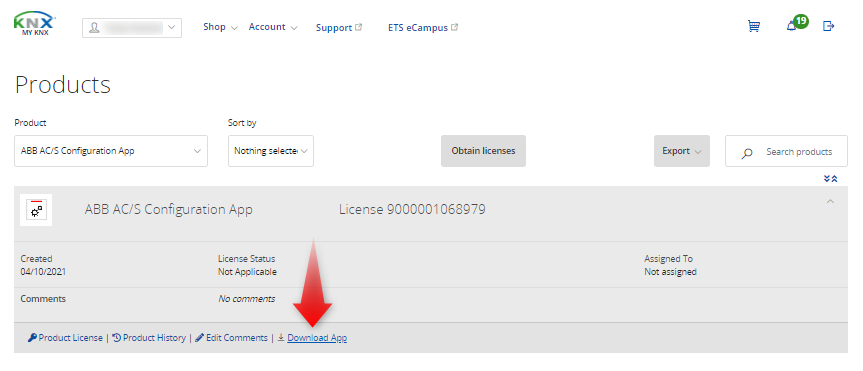Click the Created date 04/10/2021
This screenshot has height=371, width=863.
(x=43, y=272)
